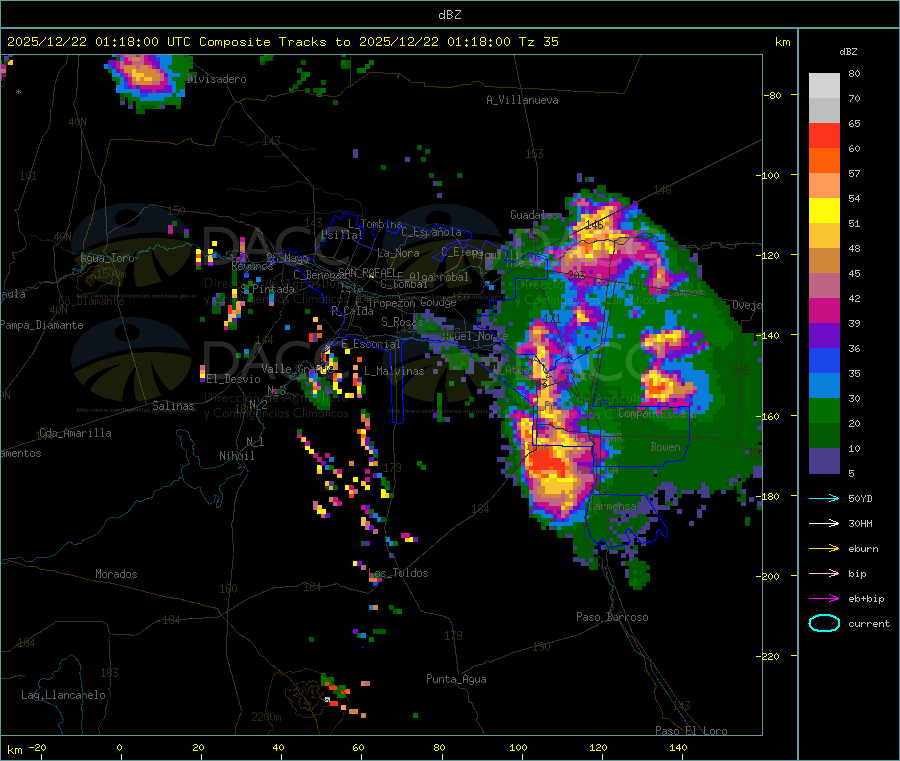900x761 pixels.
Task: Pick the light blue 30-35 dBZ swatch
Action: [824, 386]
